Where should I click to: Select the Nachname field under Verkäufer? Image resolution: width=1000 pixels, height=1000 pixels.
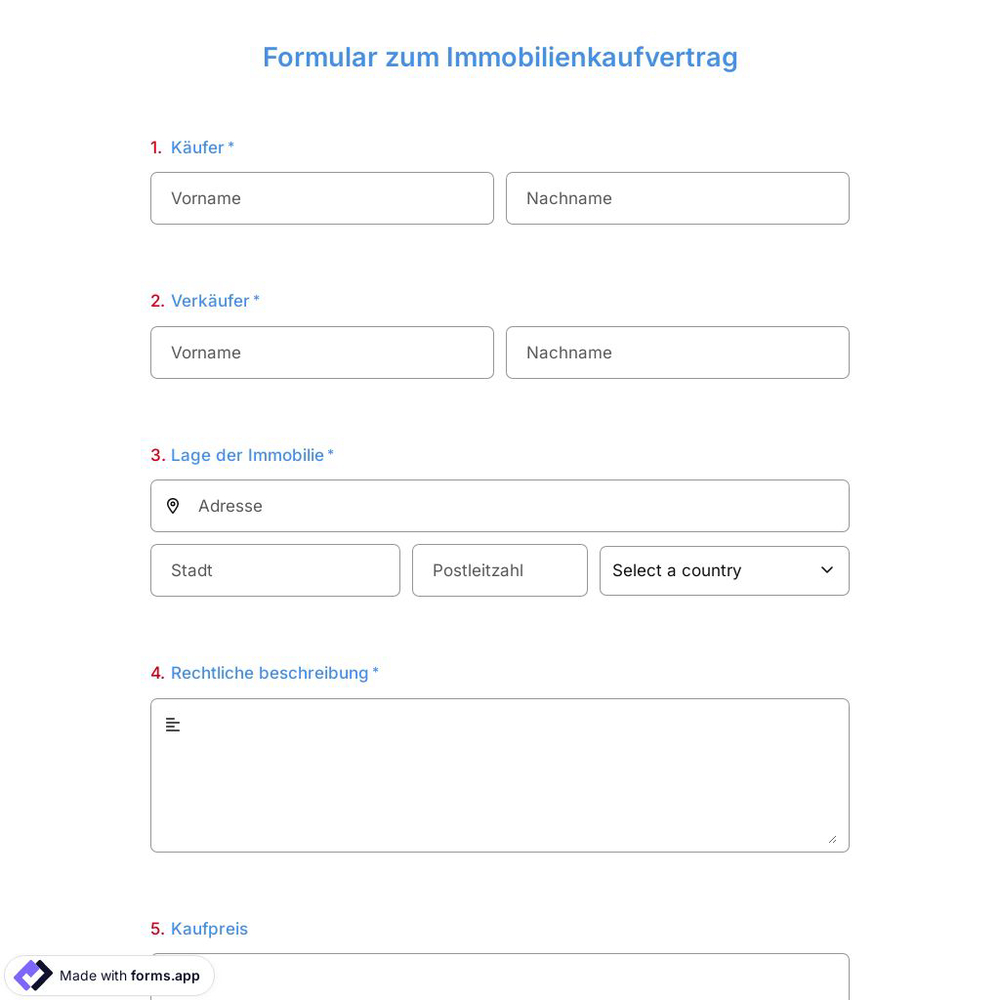[677, 352]
